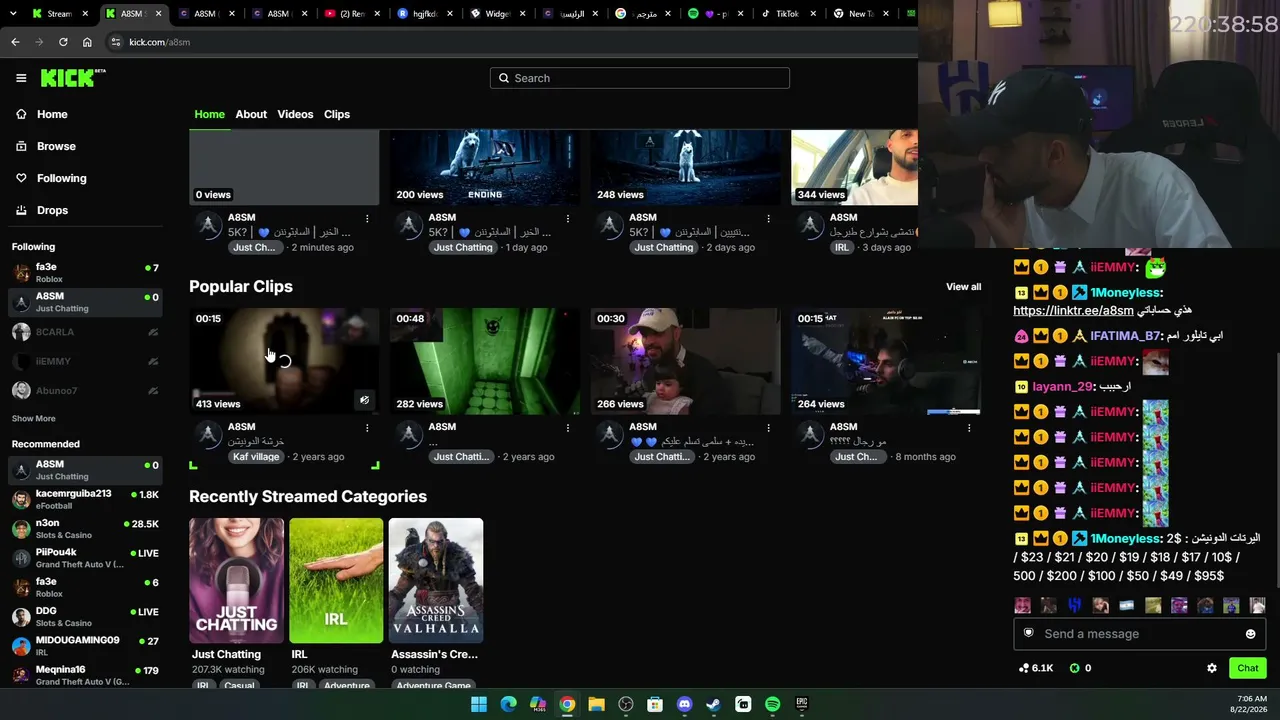Screen dimensions: 1280x720
Task: Click the KICK logo
Action: point(72,78)
